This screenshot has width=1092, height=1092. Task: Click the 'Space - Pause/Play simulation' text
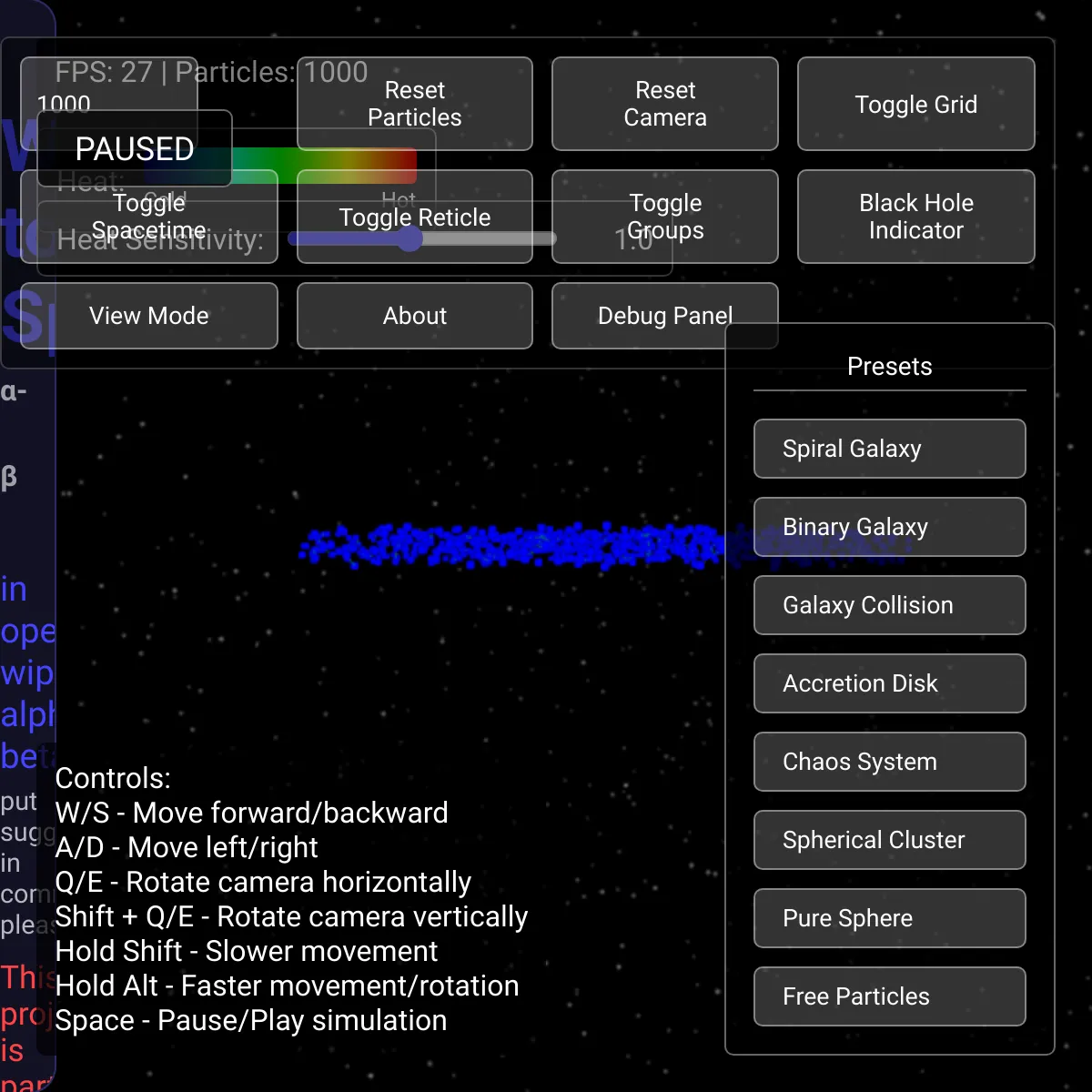[x=251, y=1020]
